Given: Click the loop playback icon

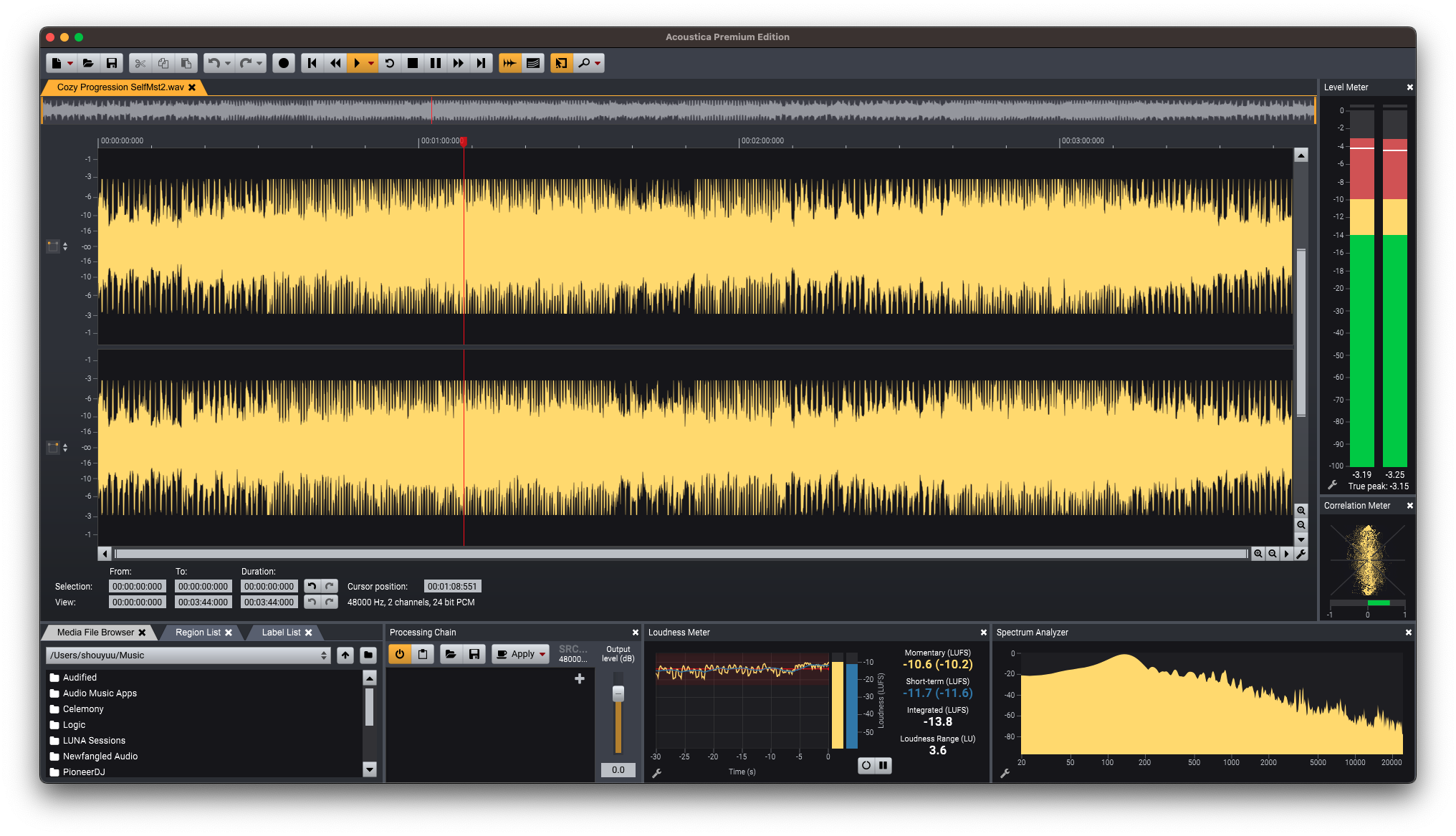Looking at the screenshot, I should tap(389, 63).
